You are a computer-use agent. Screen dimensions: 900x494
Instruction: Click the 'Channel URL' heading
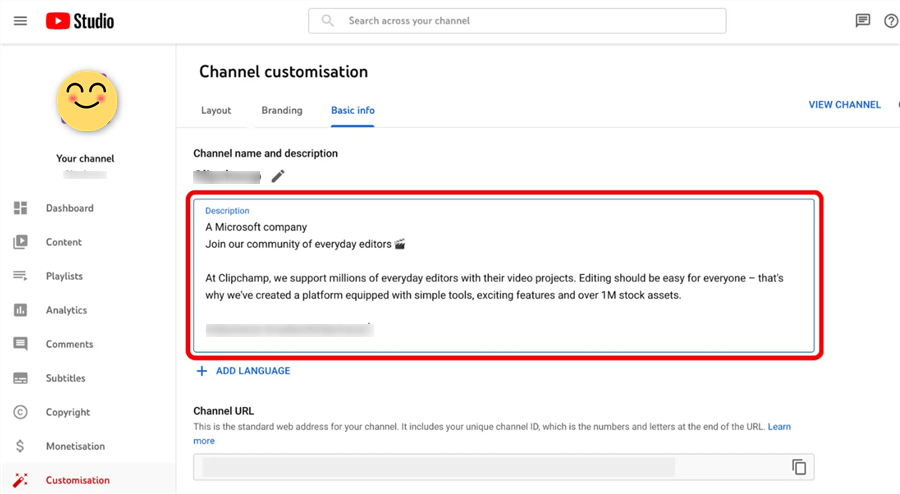[x=223, y=411]
